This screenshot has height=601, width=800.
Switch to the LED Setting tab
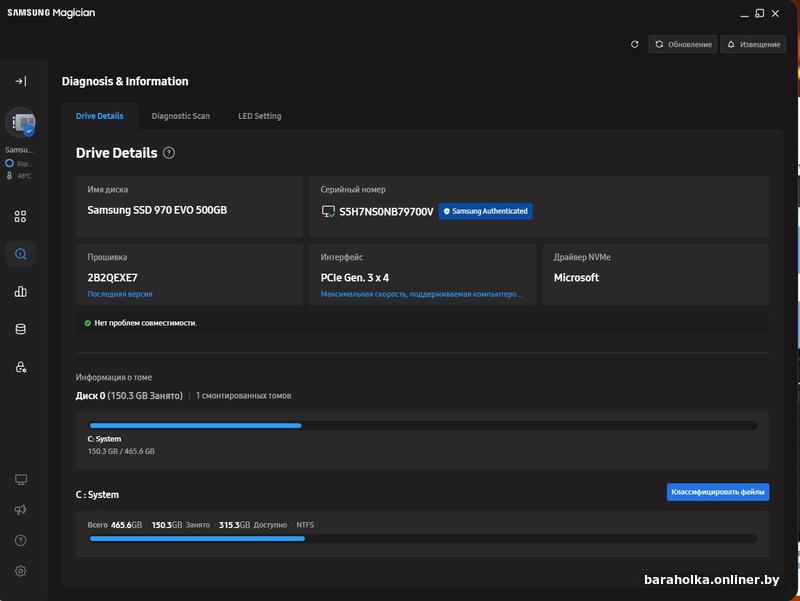click(259, 116)
